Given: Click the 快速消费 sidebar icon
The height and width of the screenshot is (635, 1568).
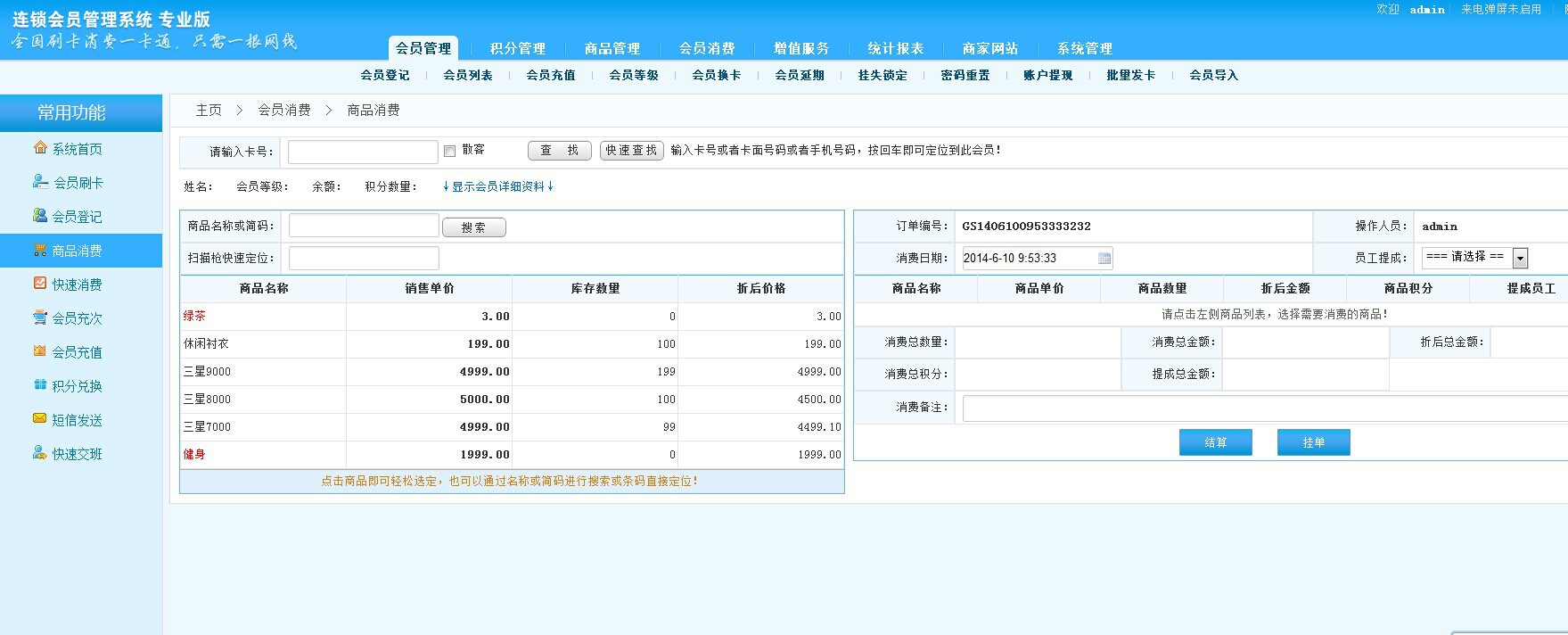Looking at the screenshot, I should point(40,284).
